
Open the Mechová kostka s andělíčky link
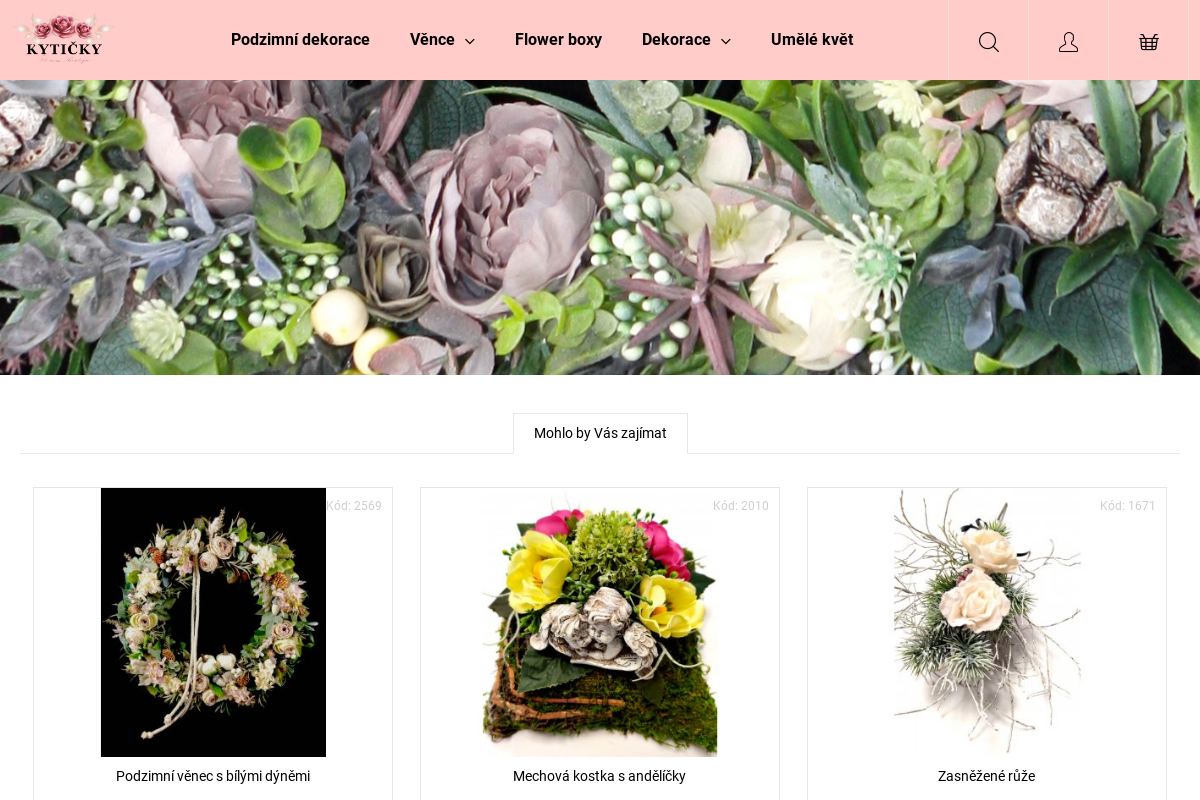pos(599,776)
